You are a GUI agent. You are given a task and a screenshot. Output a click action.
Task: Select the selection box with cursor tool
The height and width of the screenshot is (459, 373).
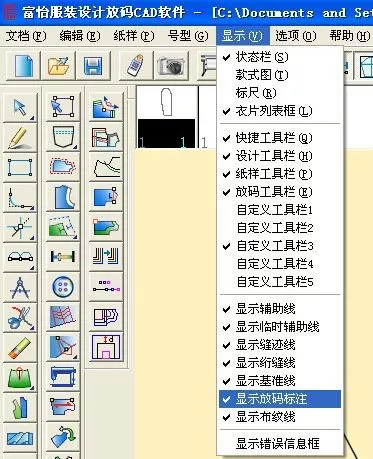pyautogui.click(x=63, y=107)
